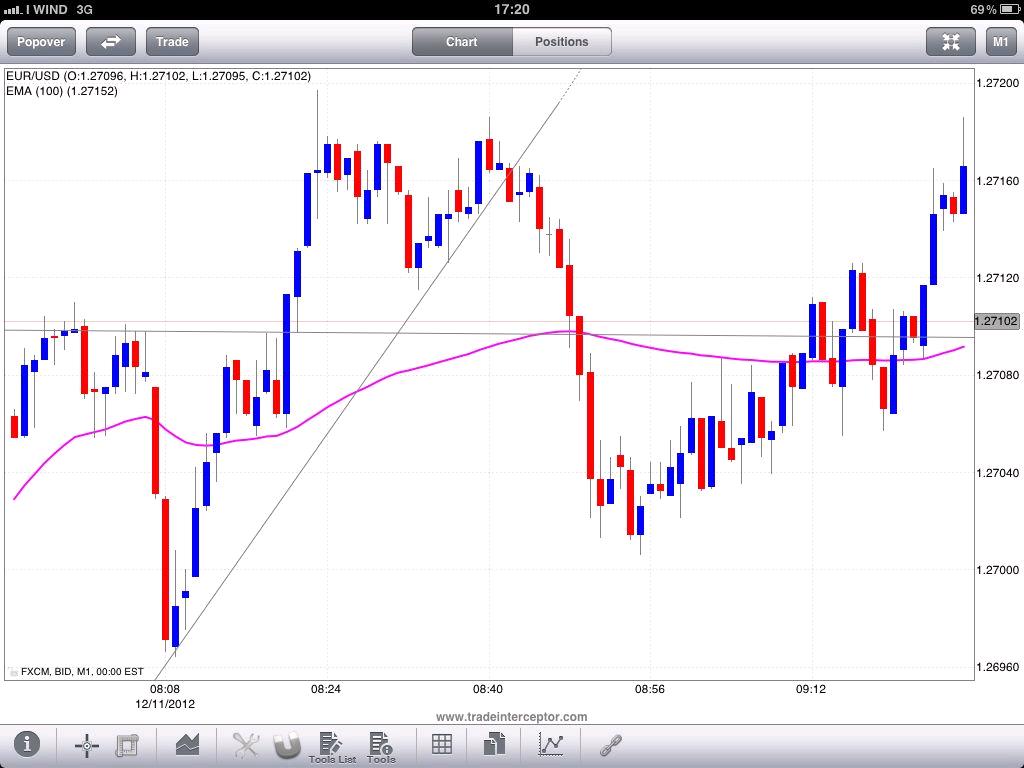Open the drawing tools wrench icon

point(246,744)
